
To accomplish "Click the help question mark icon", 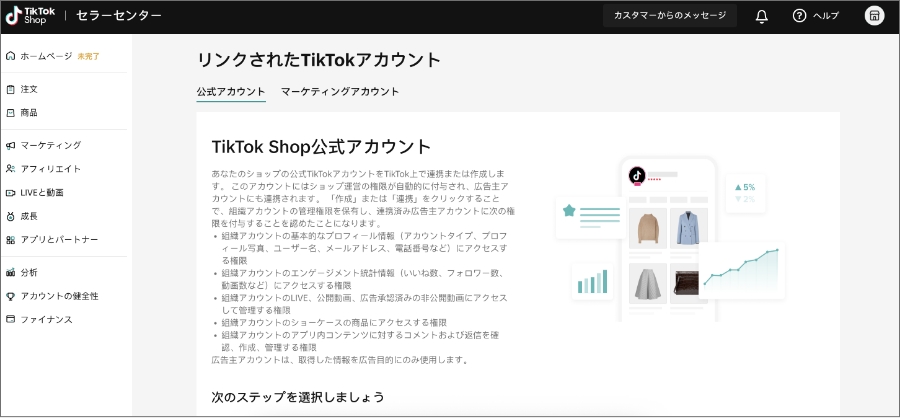I will (x=799, y=16).
